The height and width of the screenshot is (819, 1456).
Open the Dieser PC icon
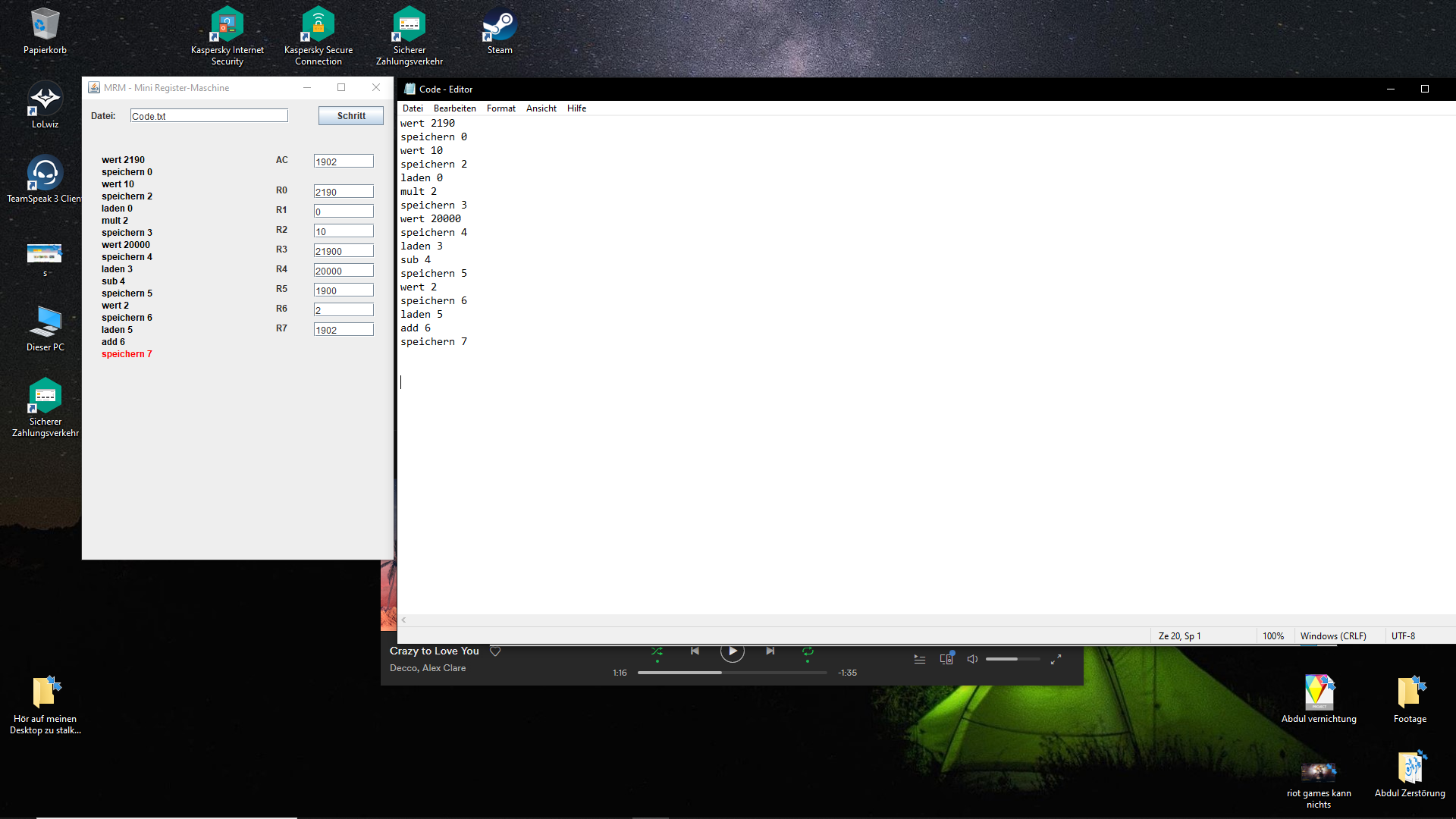click(45, 328)
